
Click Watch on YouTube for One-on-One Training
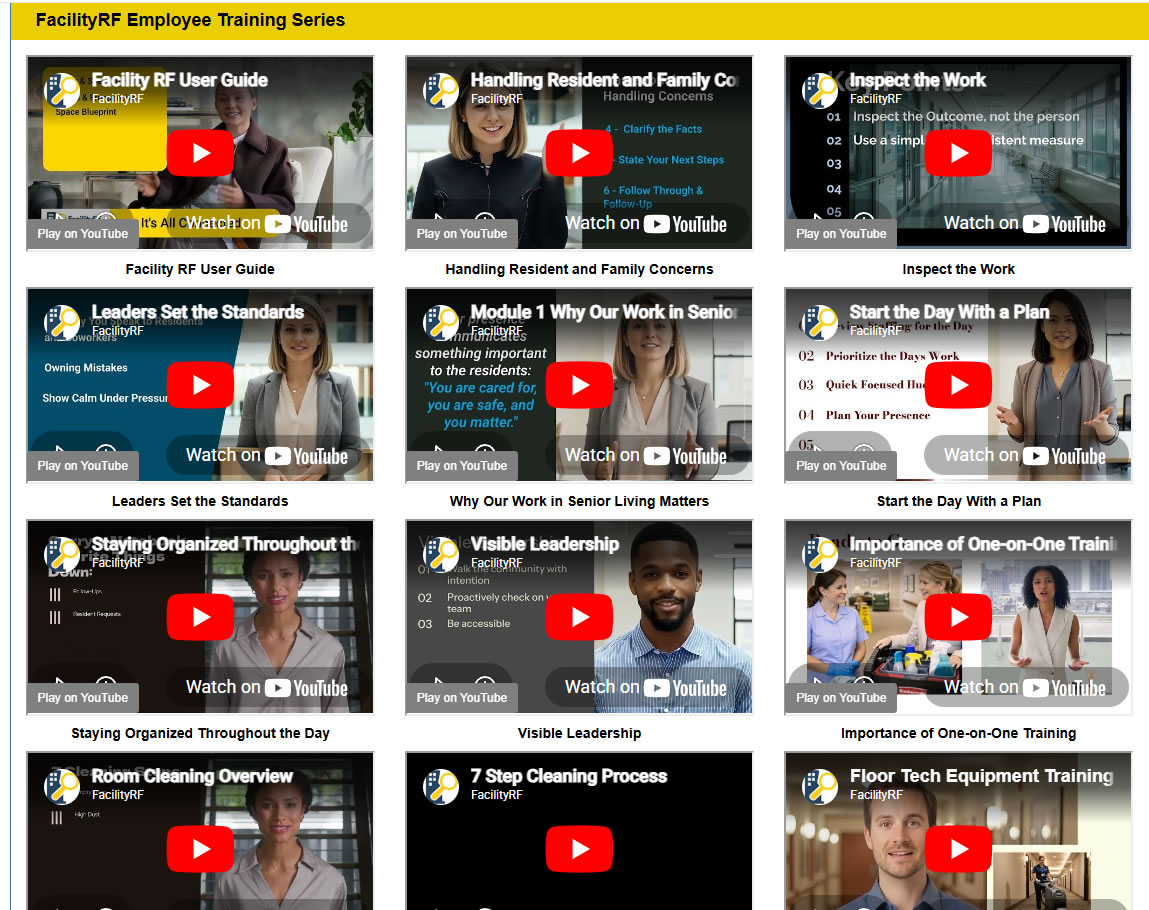point(1026,687)
